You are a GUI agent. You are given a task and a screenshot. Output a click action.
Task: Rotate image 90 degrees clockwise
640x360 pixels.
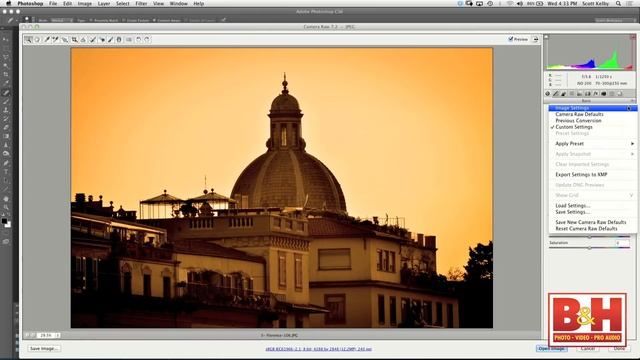coord(147,40)
